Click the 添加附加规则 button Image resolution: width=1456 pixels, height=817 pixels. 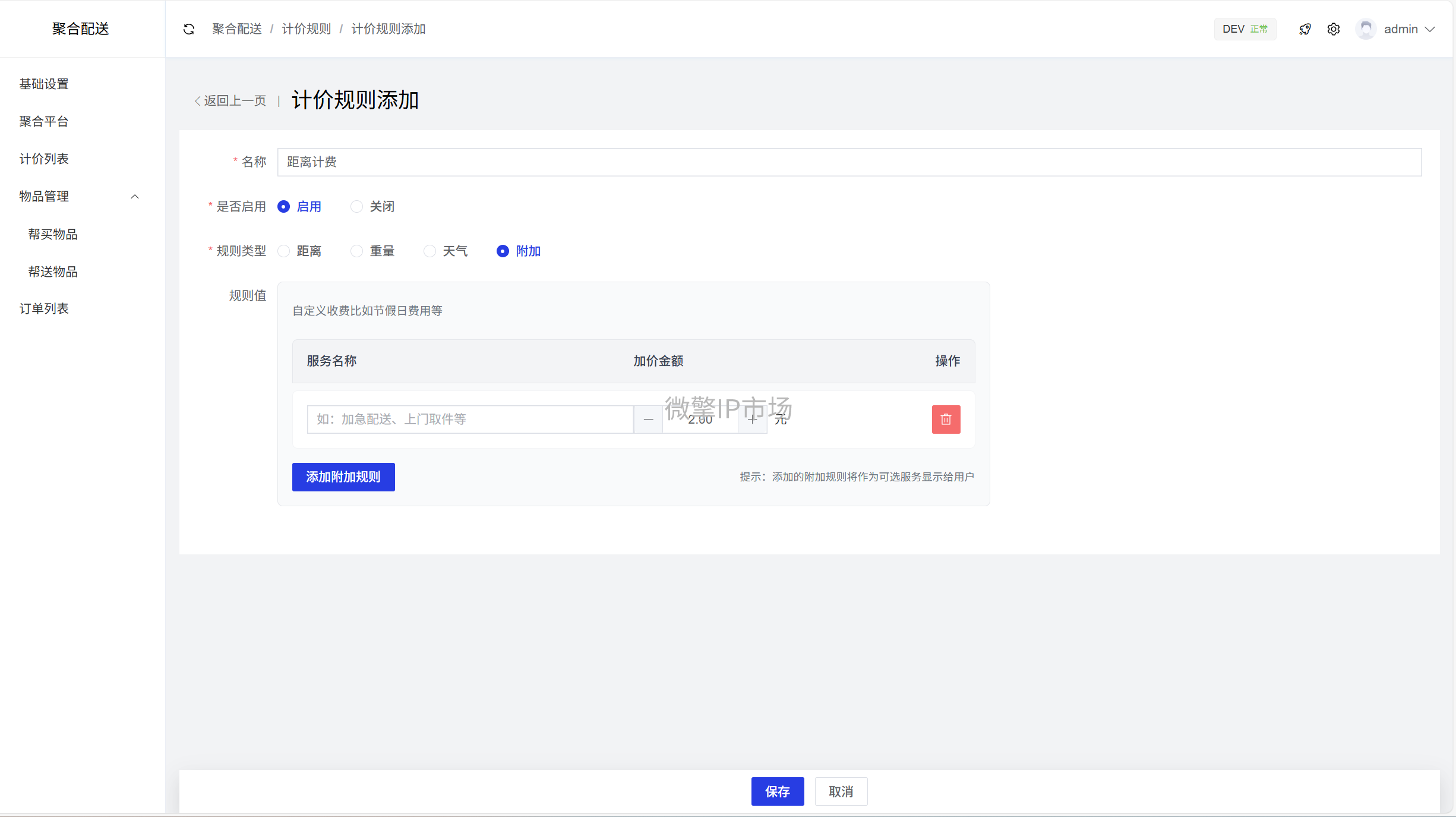point(343,477)
